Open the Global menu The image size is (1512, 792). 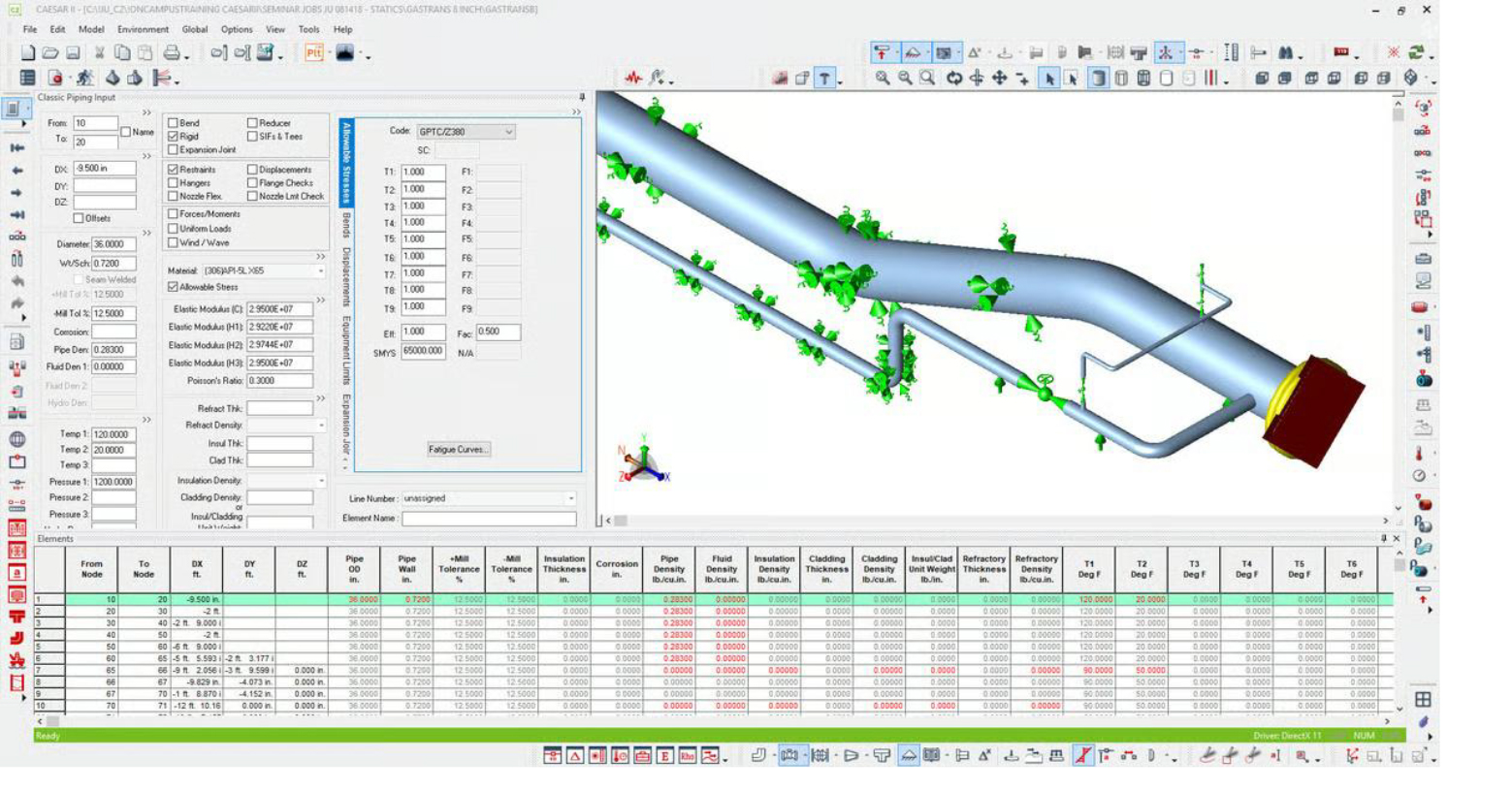[194, 30]
